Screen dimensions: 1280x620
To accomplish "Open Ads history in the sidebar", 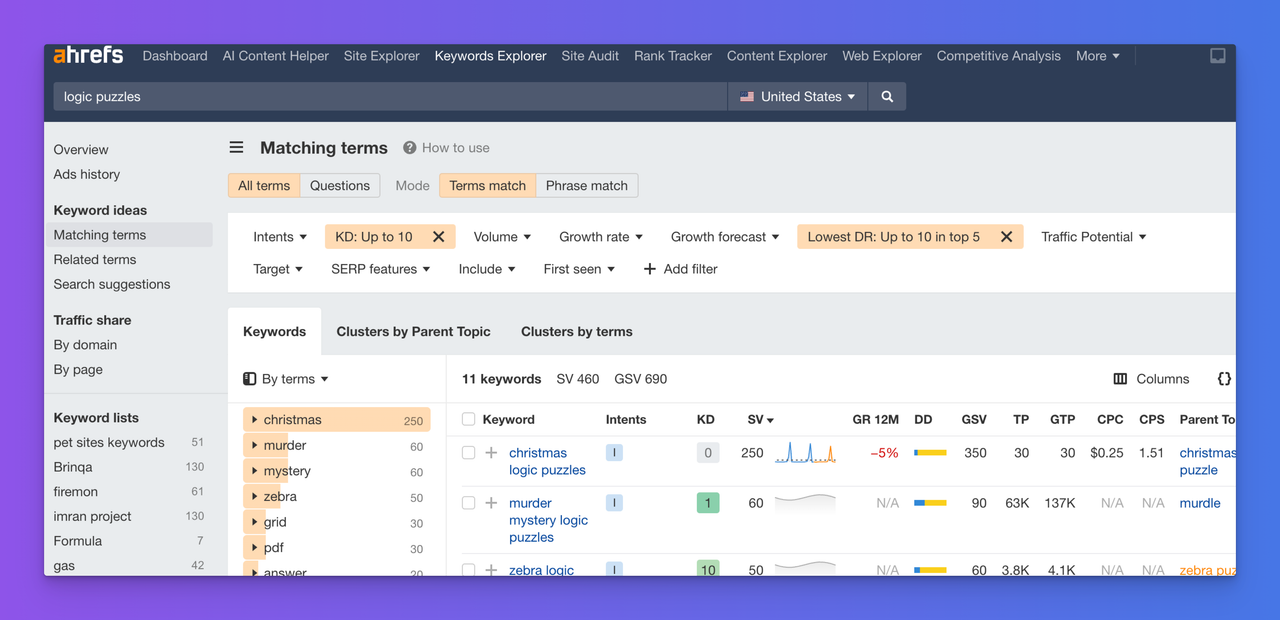I will pyautogui.click(x=87, y=174).
